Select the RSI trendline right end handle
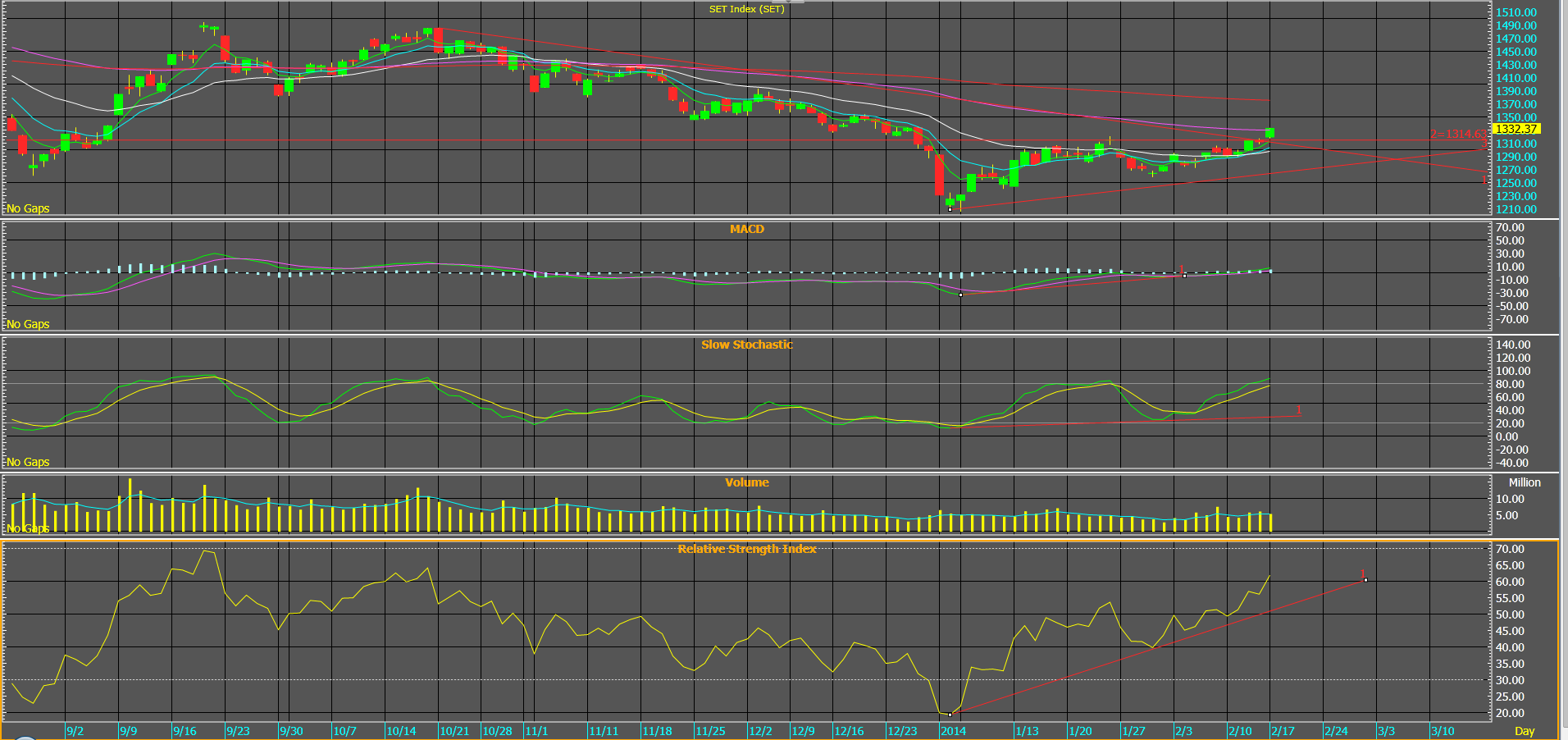Screen dimensions: 1568x740 (1365, 580)
